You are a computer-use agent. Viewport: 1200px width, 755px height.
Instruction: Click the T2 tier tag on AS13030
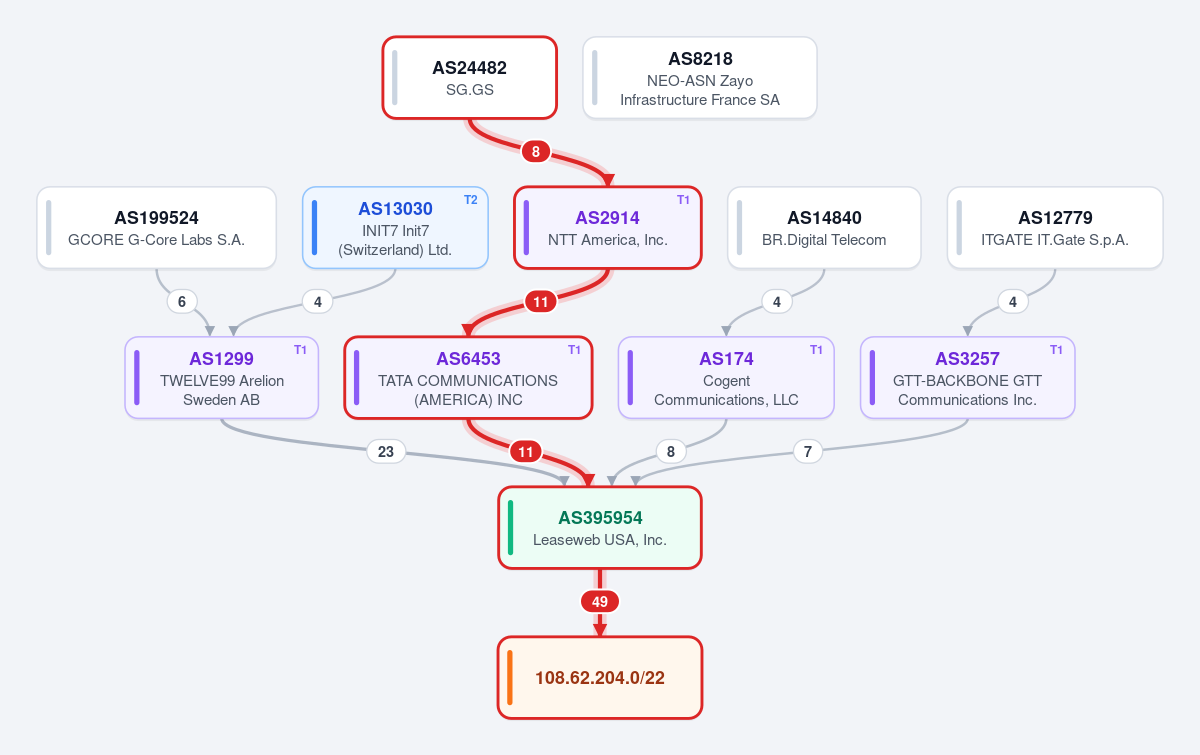tap(471, 200)
